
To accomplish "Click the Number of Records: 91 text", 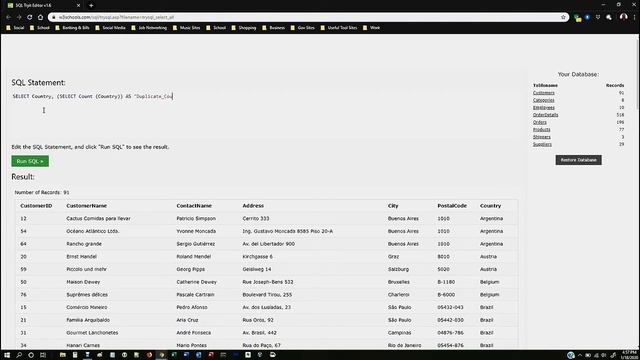I will (42, 192).
